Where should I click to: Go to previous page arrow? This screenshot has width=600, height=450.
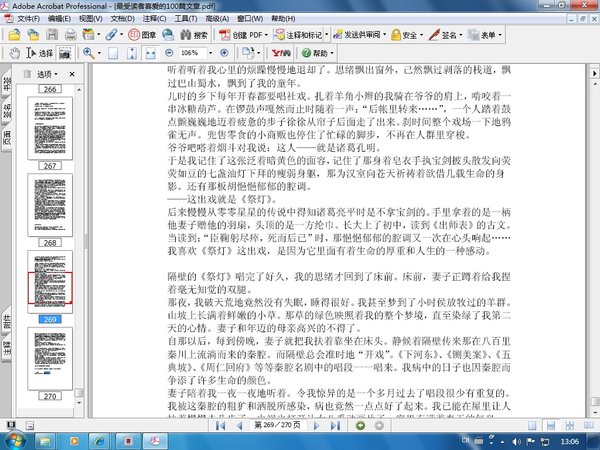[x=240, y=426]
